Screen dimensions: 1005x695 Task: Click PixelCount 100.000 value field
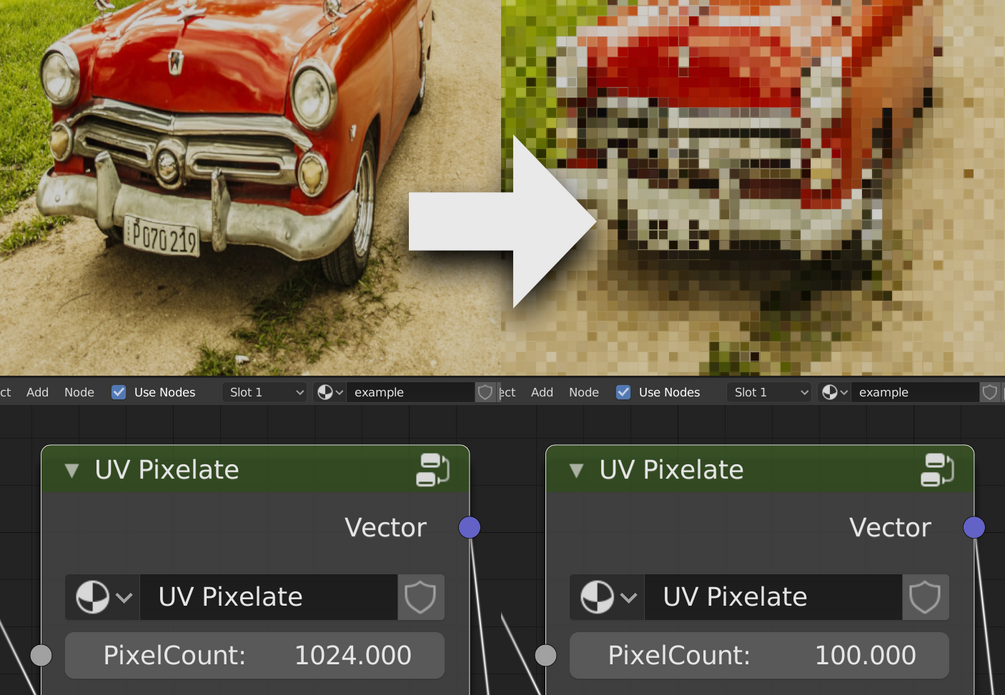click(x=759, y=655)
